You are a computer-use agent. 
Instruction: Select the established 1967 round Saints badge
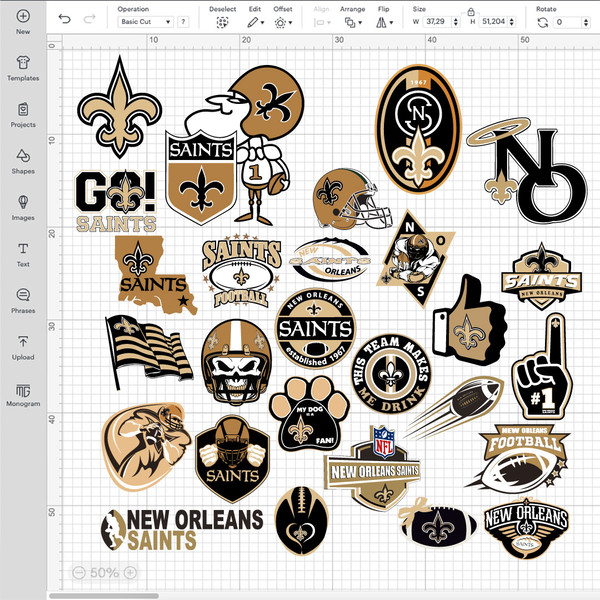(315, 329)
